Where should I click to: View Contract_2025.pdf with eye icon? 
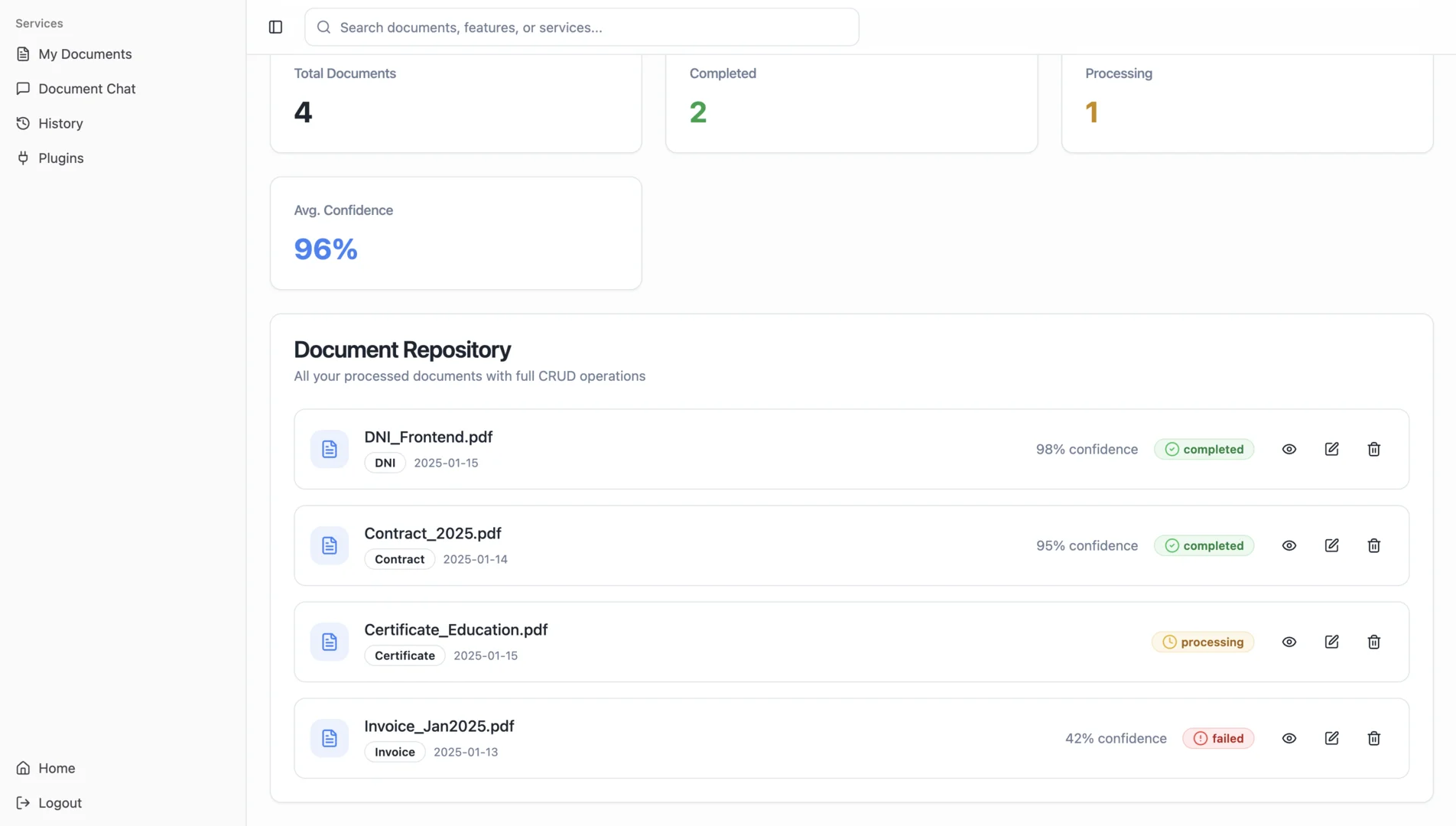coord(1289,545)
